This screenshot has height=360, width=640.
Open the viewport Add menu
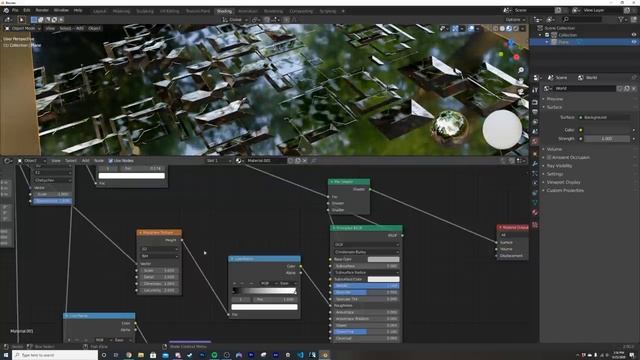tap(80, 29)
